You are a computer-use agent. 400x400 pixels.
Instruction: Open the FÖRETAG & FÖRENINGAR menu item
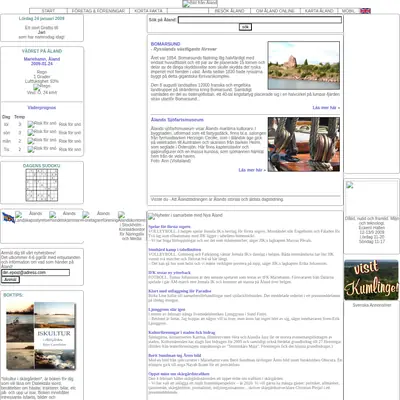point(98,11)
